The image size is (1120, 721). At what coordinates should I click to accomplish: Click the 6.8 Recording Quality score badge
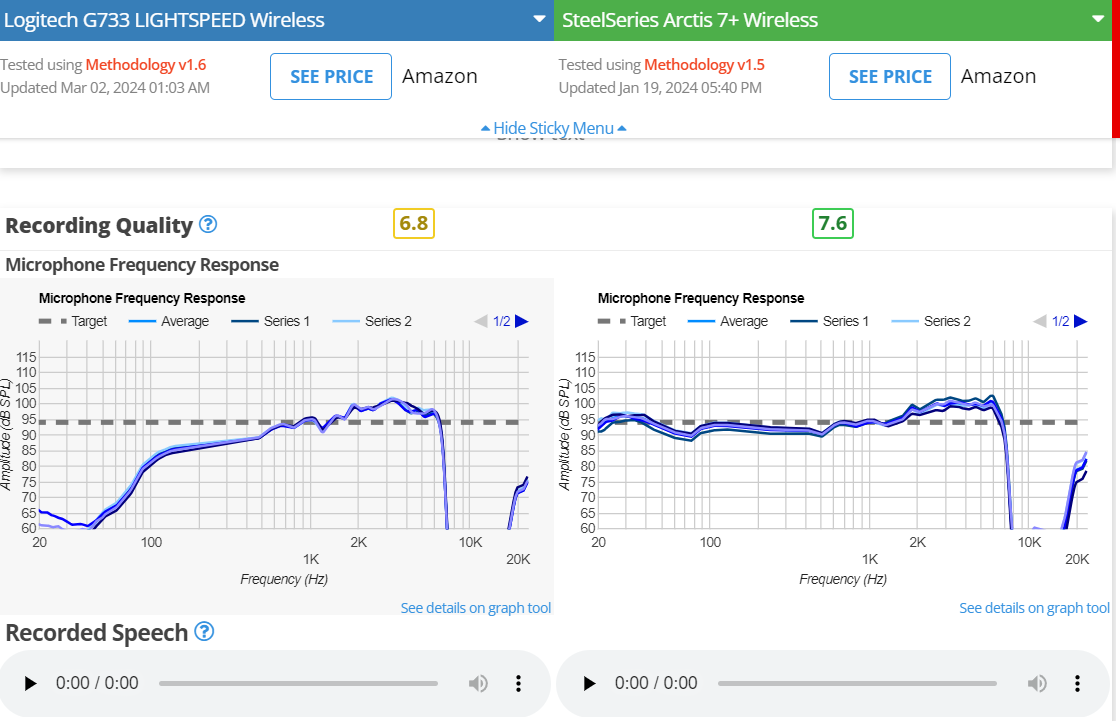(414, 224)
